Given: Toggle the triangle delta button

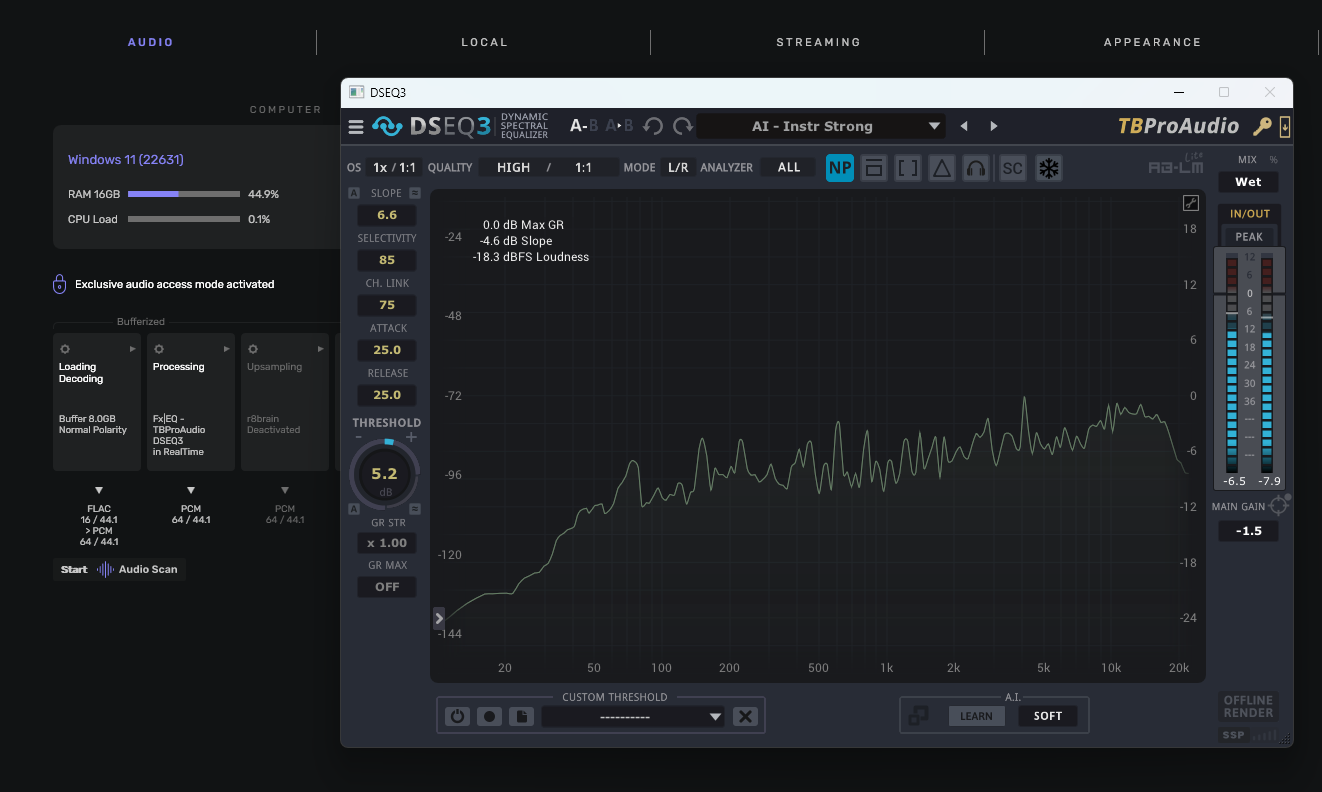Looking at the screenshot, I should (x=942, y=168).
